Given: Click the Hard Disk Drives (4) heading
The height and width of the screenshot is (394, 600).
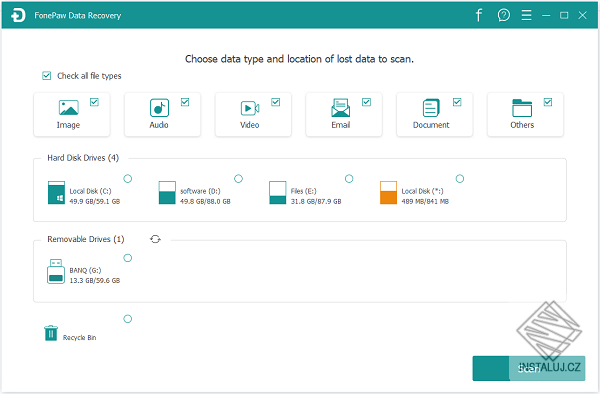Looking at the screenshot, I should pos(83,158).
